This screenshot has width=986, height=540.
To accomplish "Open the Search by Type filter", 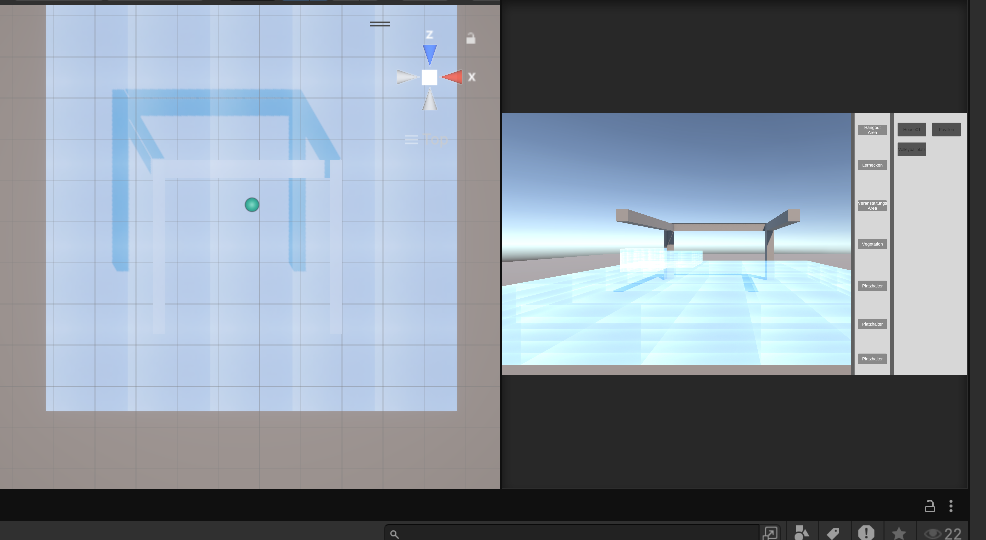I will (801, 533).
